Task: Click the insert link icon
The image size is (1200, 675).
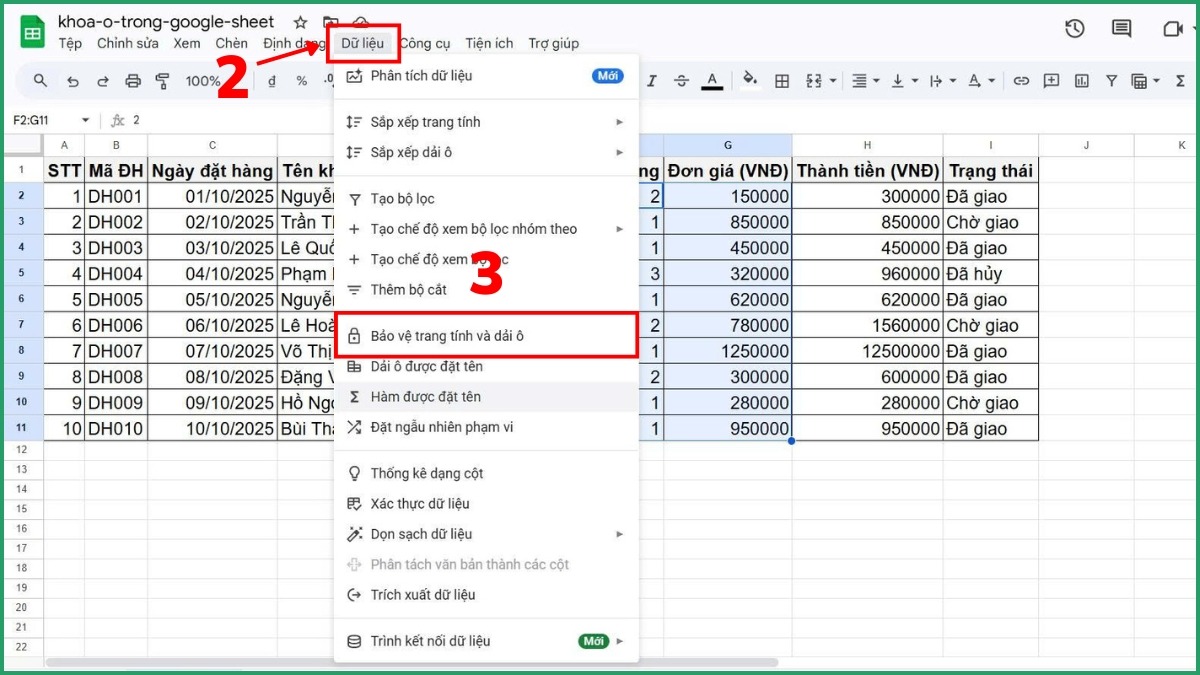Action: point(1021,81)
